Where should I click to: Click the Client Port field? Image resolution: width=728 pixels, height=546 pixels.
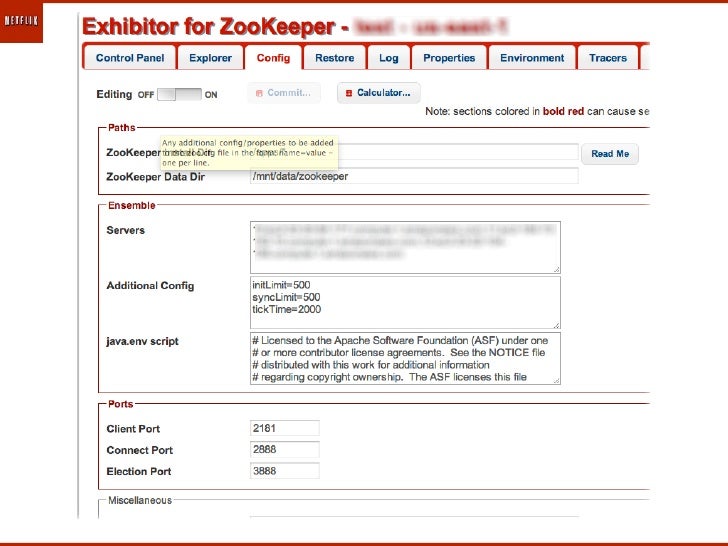pos(285,428)
